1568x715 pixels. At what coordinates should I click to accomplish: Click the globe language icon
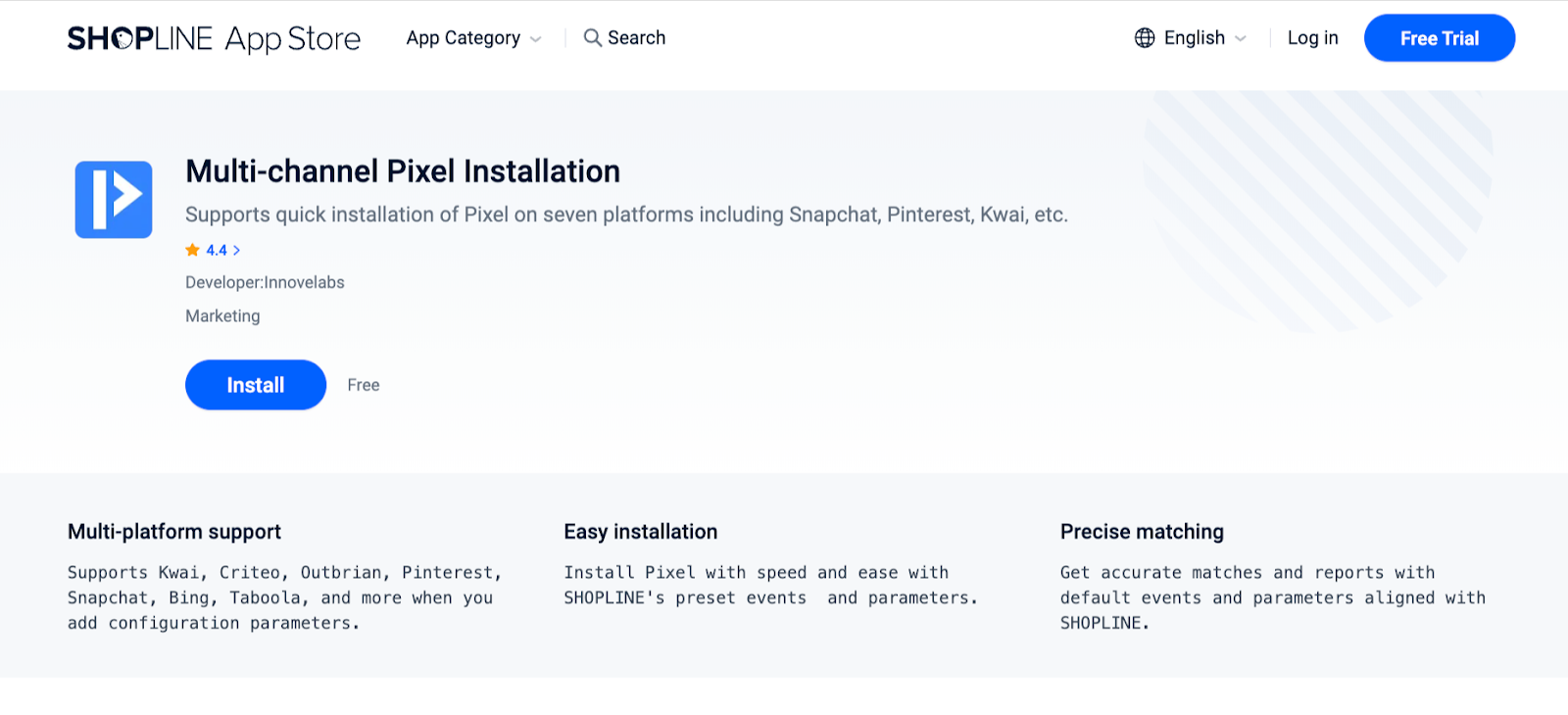(1145, 38)
